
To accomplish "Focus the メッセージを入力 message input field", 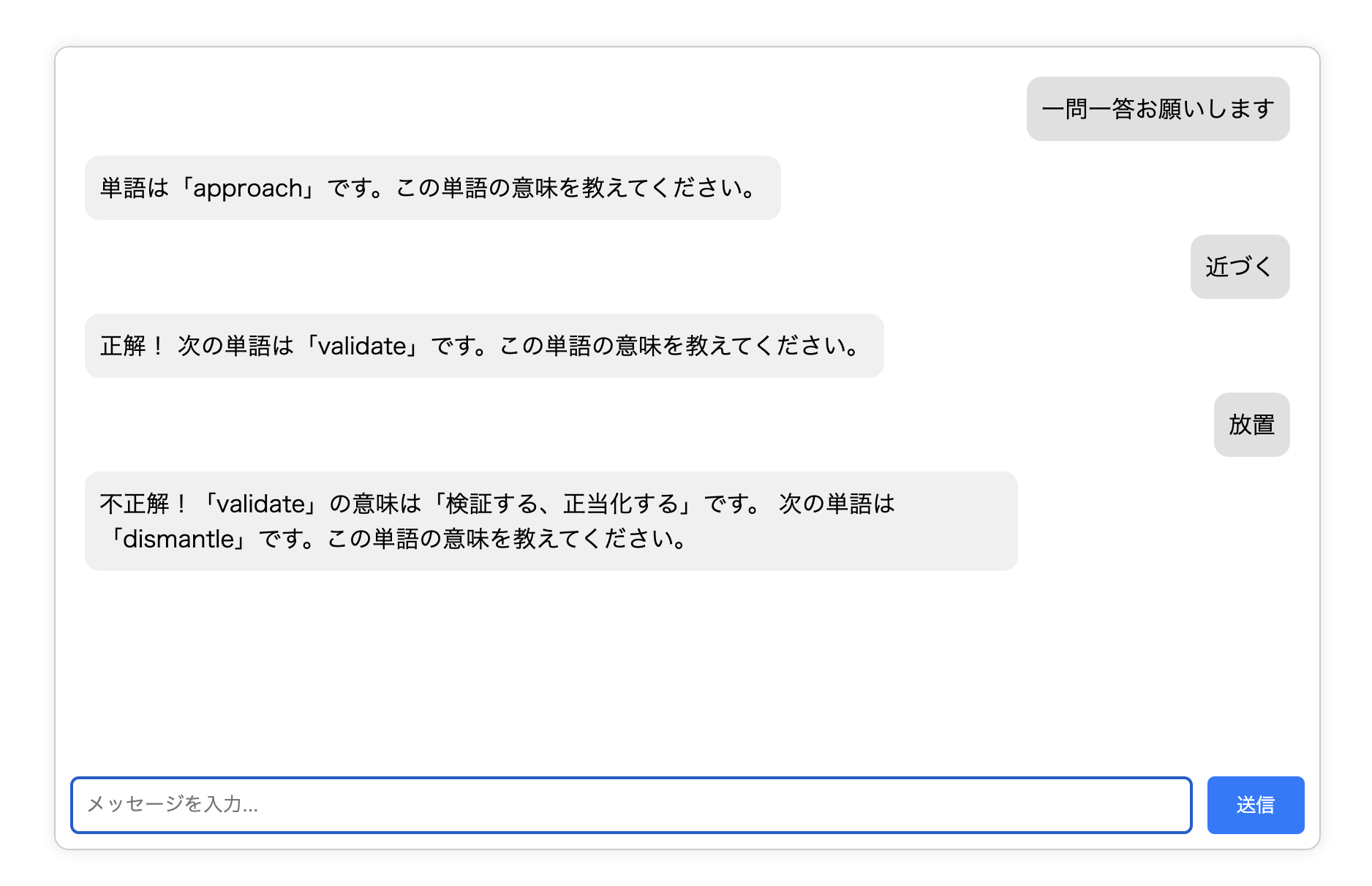I will pyautogui.click(x=630, y=805).
